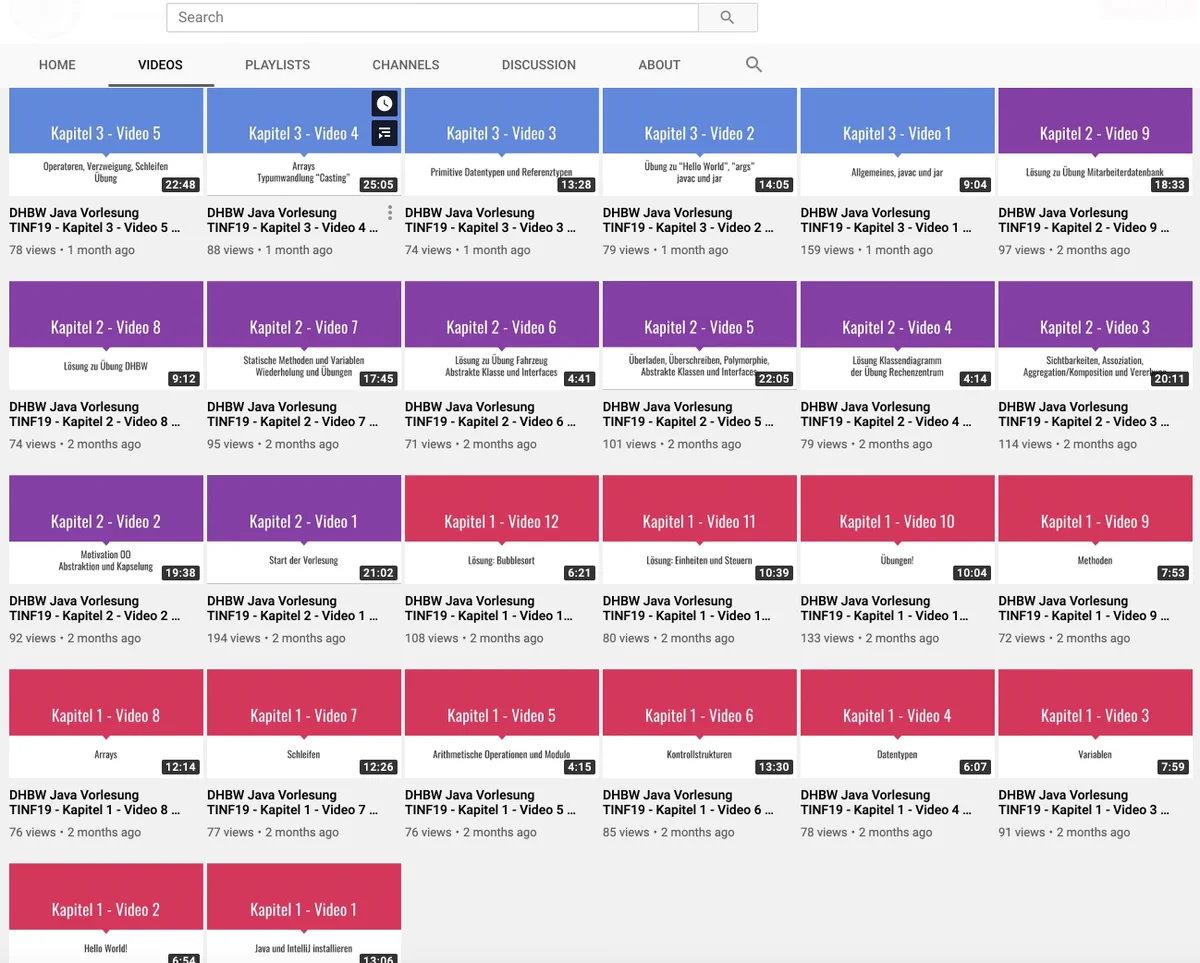This screenshot has height=963, width=1200.
Task: Open Kapitel 1 - Video 10 Übungen thumbnail
Action: 898,530
